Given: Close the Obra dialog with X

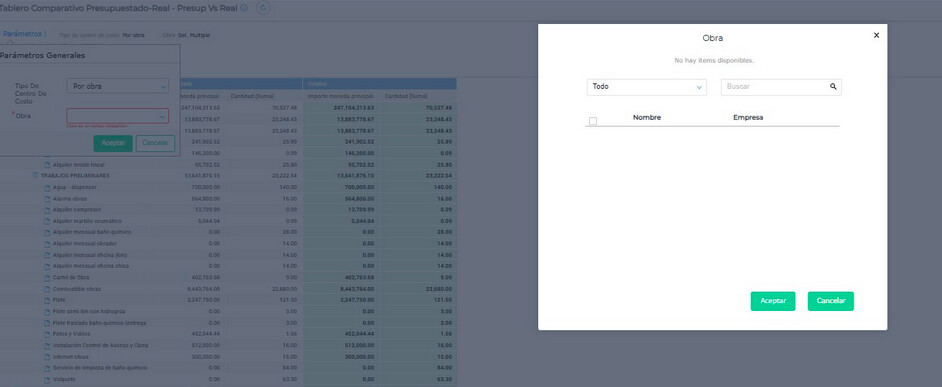Looking at the screenshot, I should [x=876, y=35].
